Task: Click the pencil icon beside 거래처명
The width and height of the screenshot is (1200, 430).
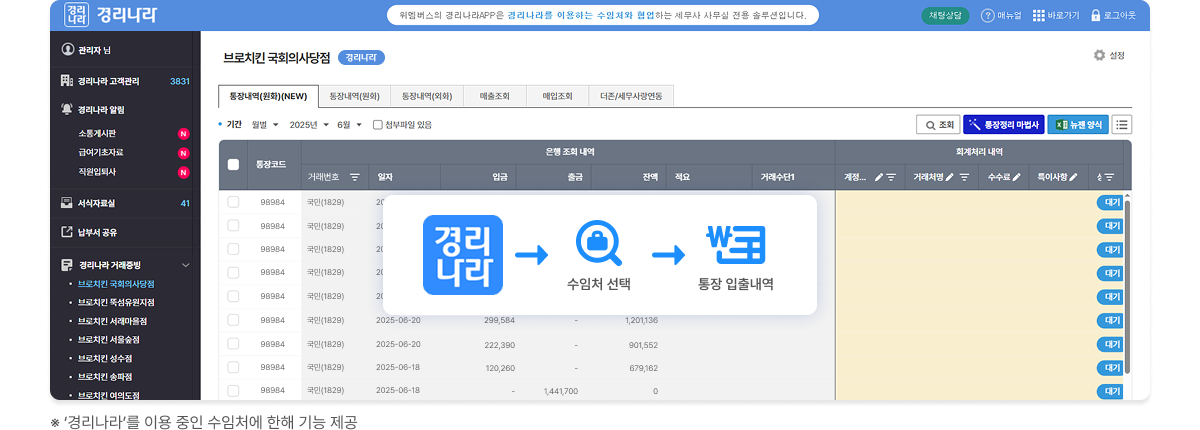Action: 950,177
